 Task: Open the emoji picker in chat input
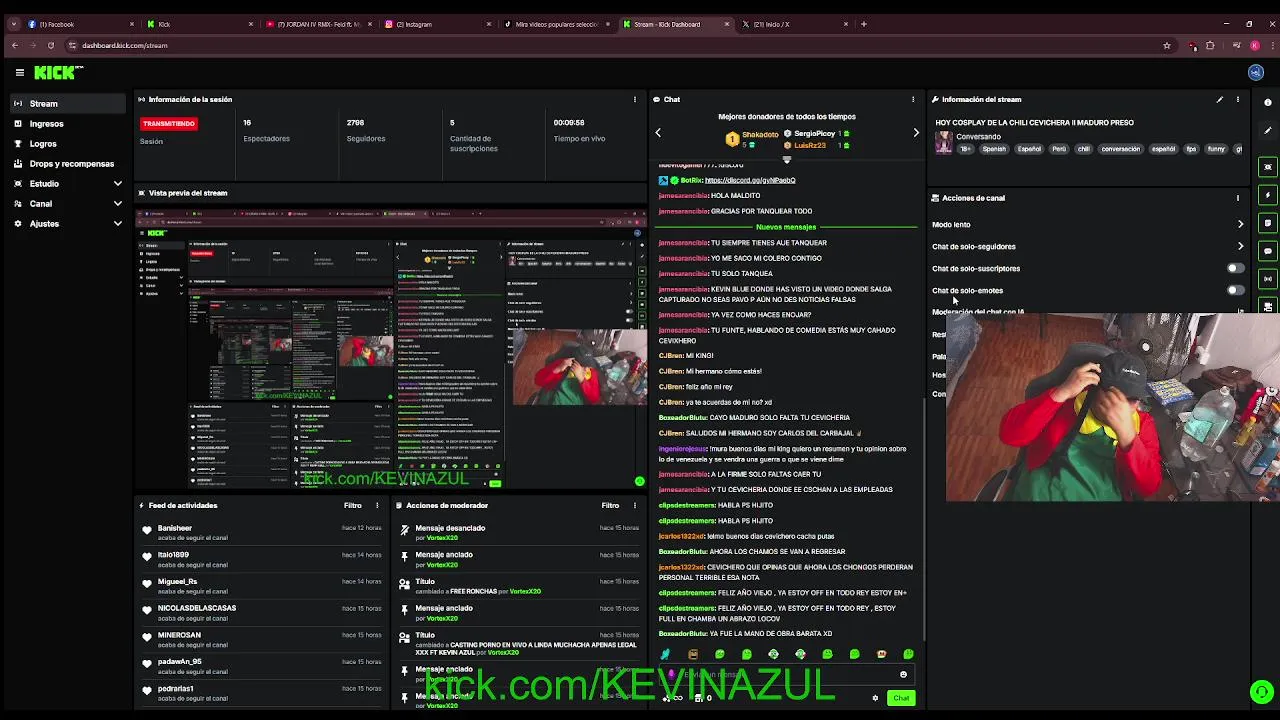903,674
